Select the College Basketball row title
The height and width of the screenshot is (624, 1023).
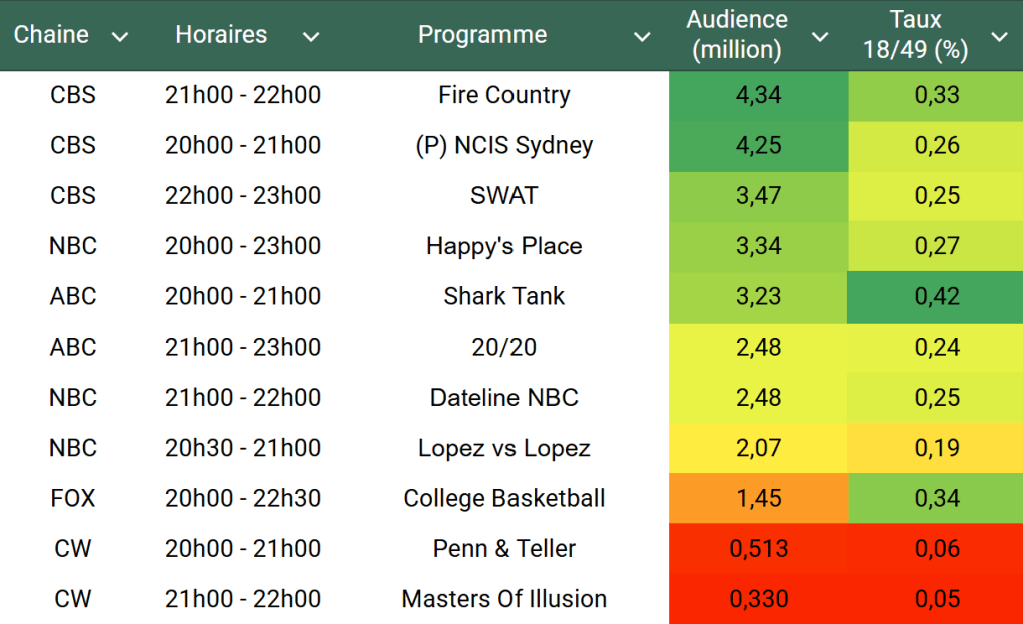(504, 498)
